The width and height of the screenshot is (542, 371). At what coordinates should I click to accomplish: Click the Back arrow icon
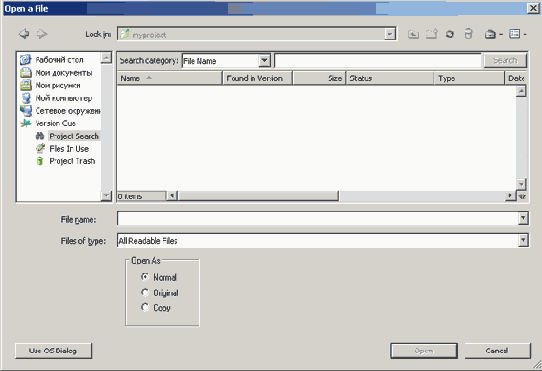coord(24,34)
